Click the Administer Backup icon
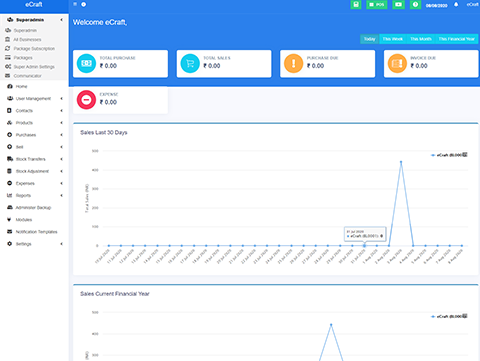The image size is (480, 361). coord(10,207)
